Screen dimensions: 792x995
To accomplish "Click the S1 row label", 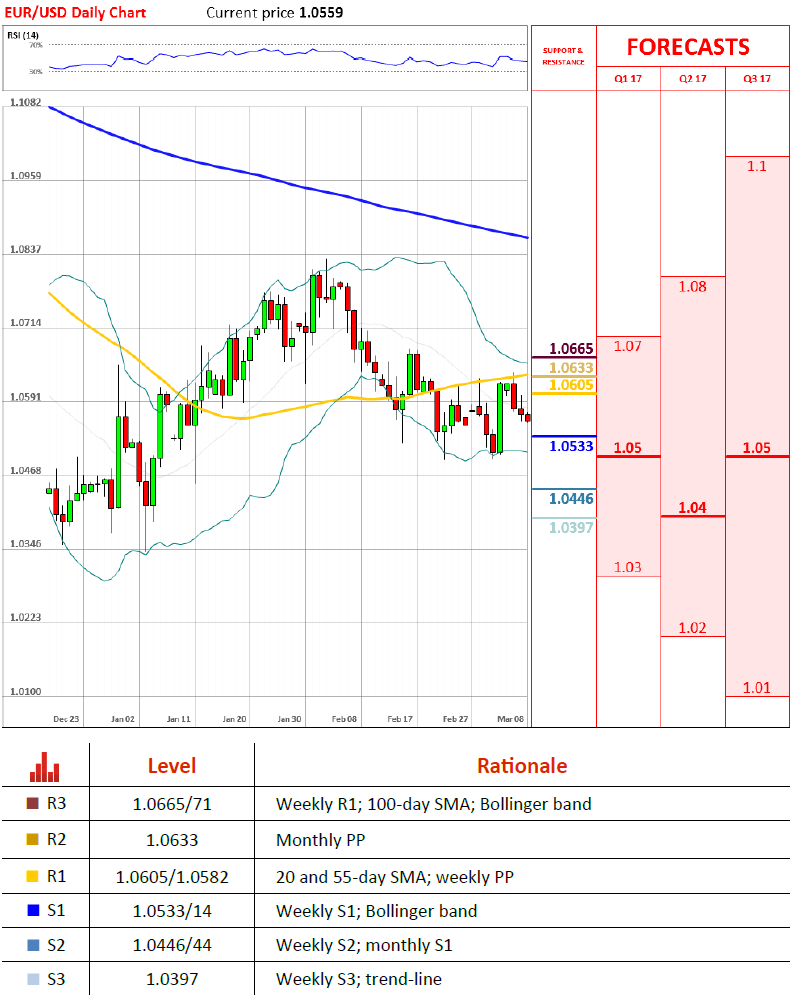I will 56,911.
